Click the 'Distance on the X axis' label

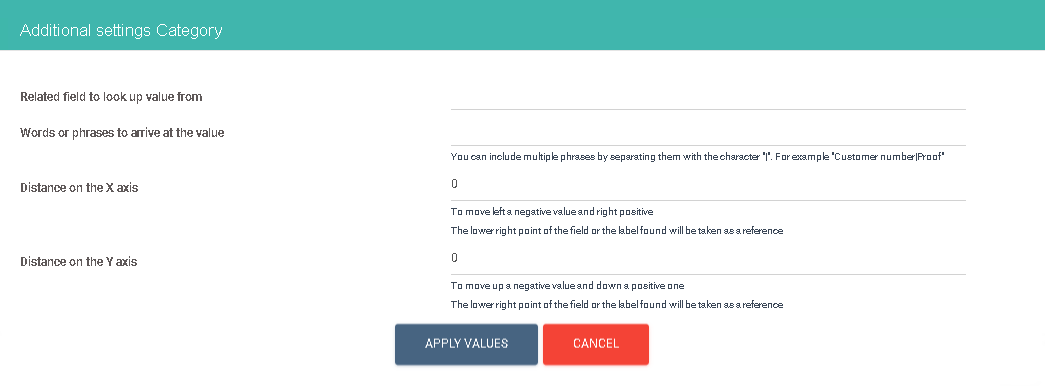[79, 187]
